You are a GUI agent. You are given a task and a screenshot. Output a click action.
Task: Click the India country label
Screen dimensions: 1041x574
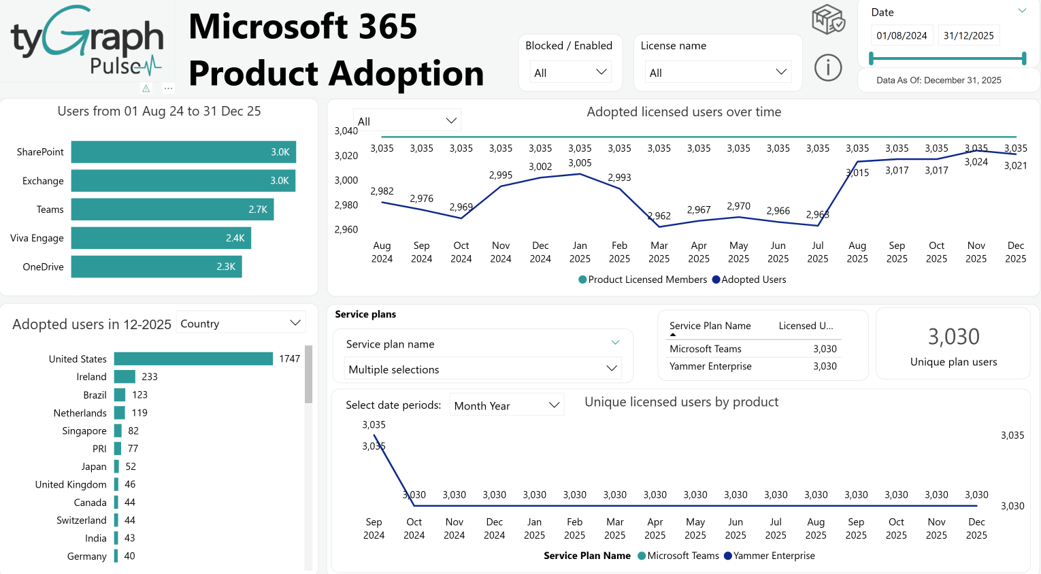coord(96,538)
